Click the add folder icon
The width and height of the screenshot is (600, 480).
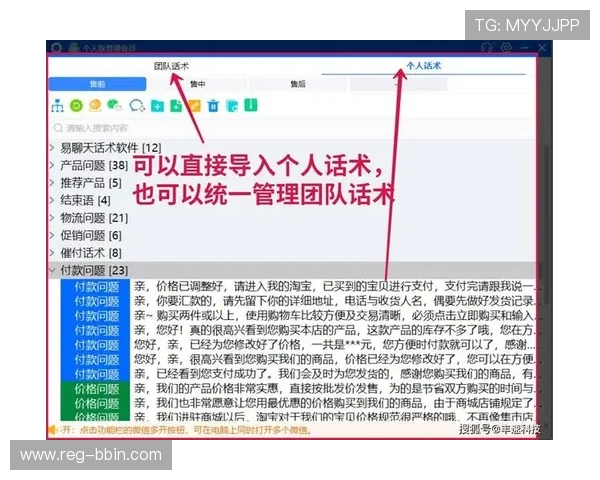click(157, 106)
